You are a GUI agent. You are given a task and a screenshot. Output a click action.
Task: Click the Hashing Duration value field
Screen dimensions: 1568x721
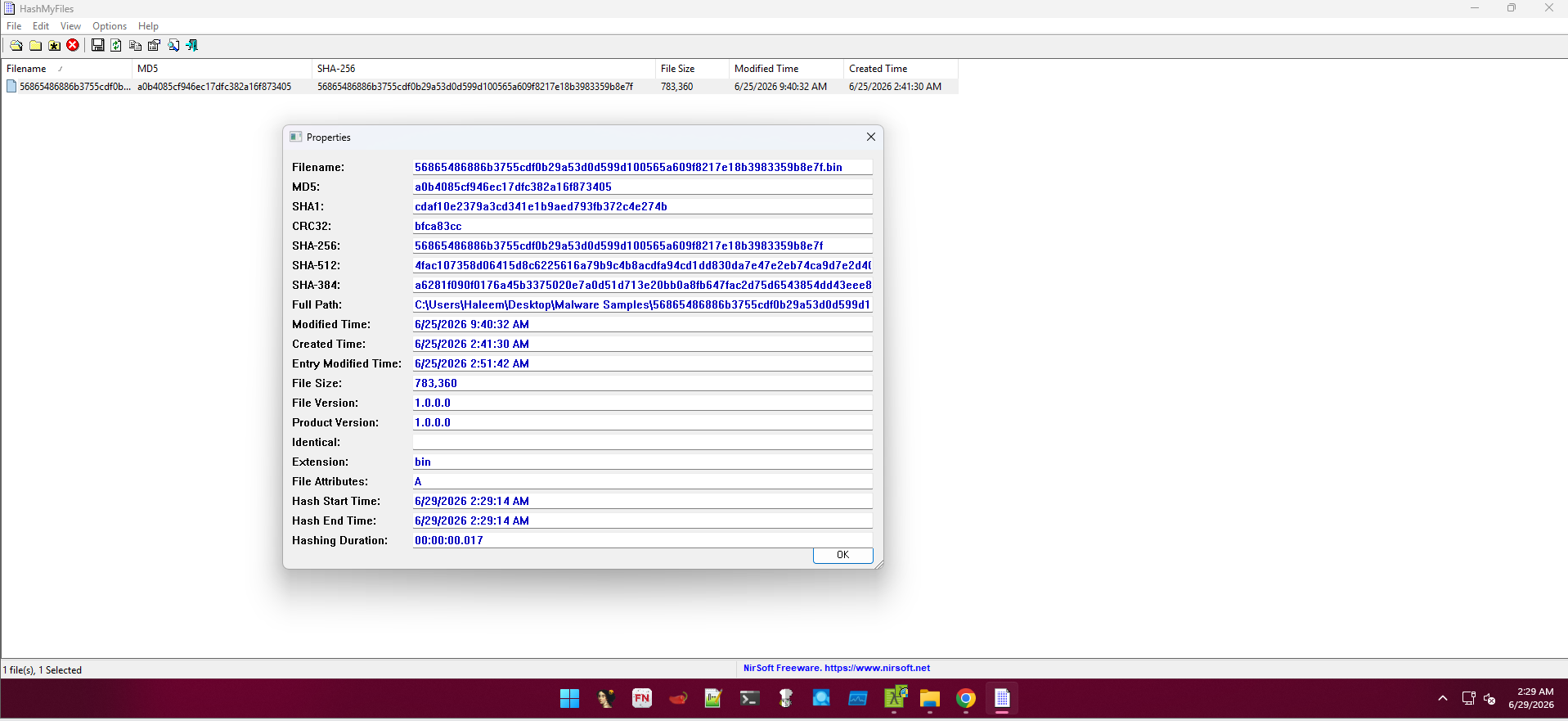click(642, 540)
